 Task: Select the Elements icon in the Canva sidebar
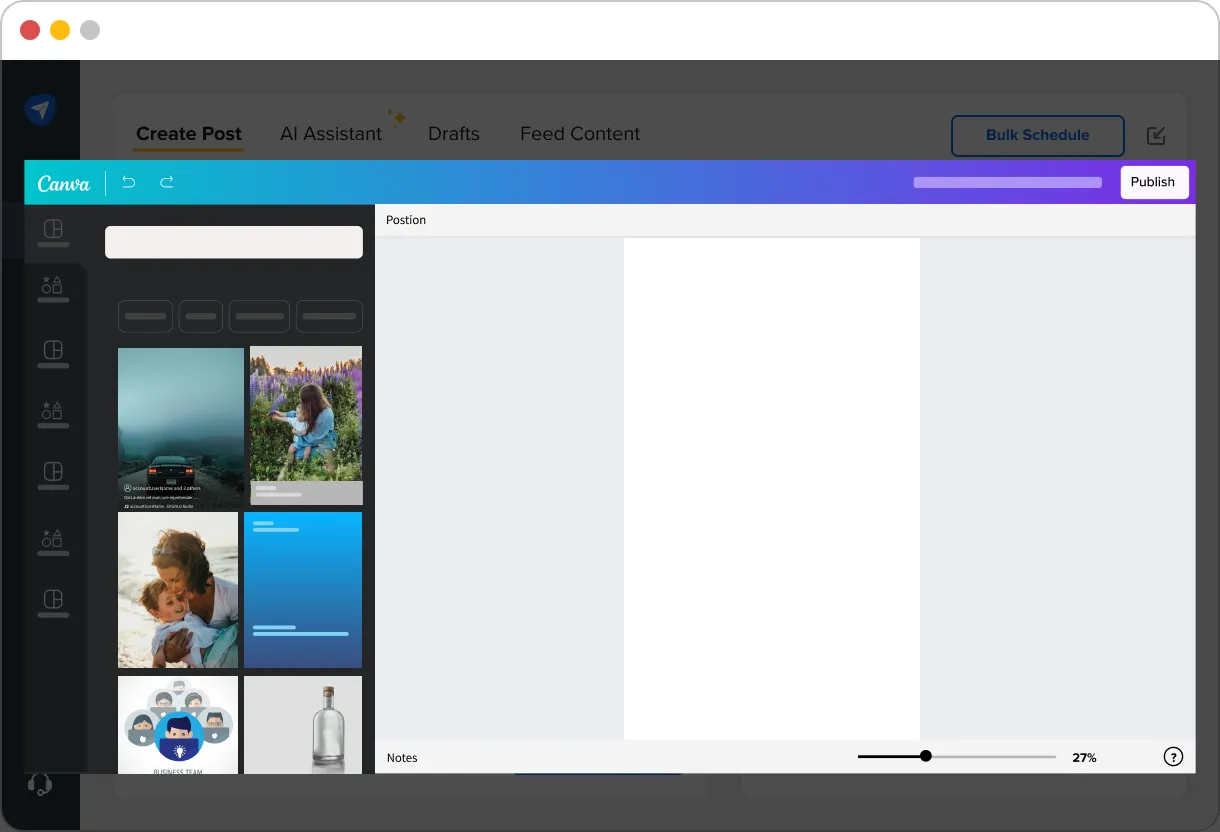tap(53, 288)
